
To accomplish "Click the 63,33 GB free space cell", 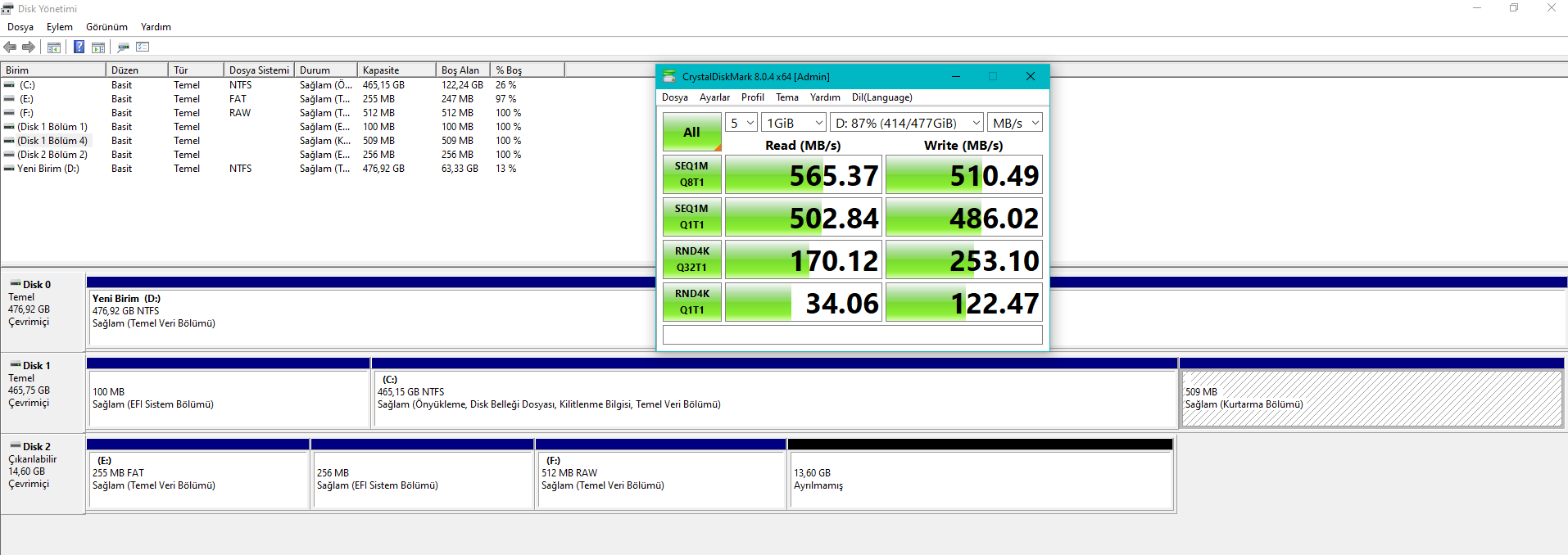I will point(460,169).
